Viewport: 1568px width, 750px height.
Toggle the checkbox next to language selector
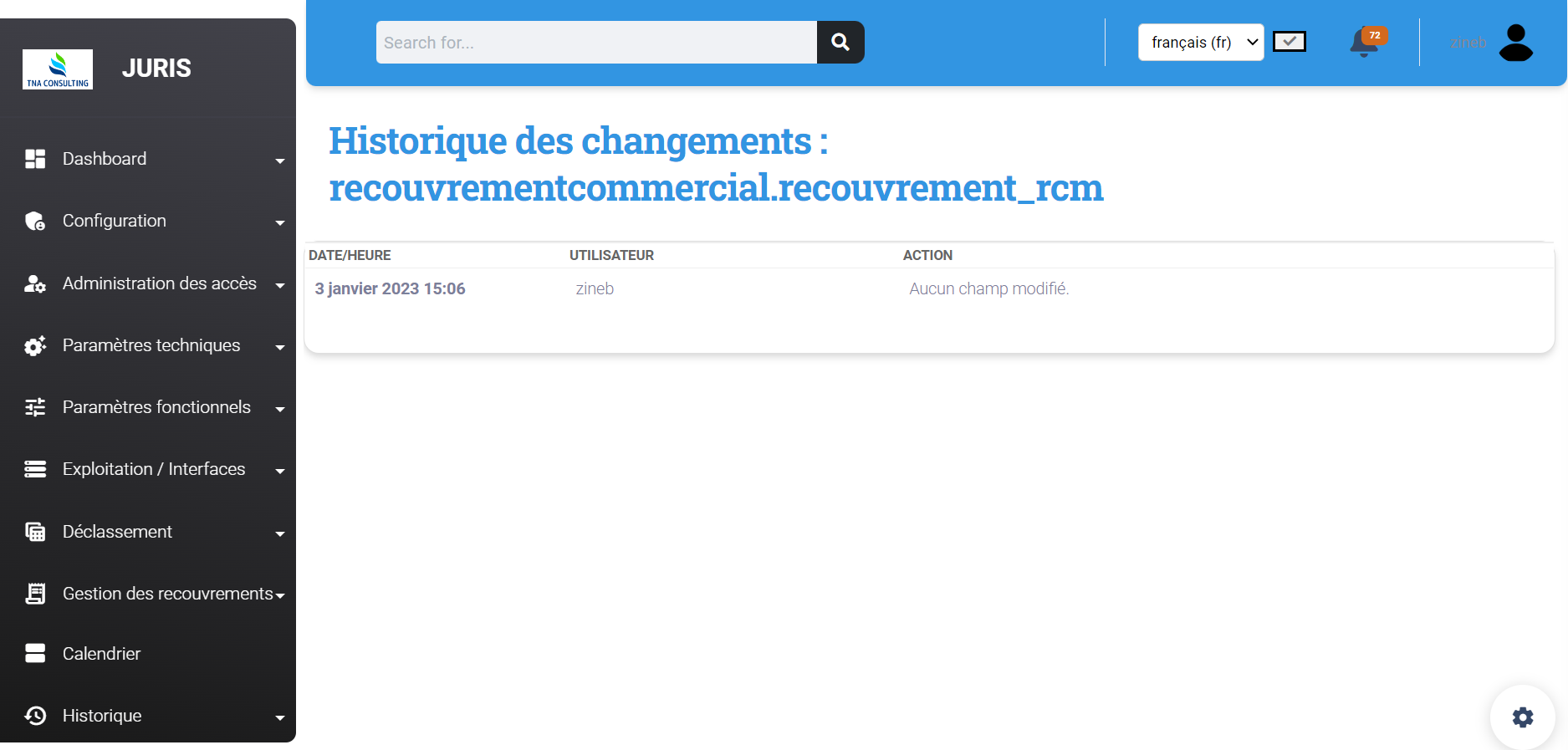pos(1289,42)
